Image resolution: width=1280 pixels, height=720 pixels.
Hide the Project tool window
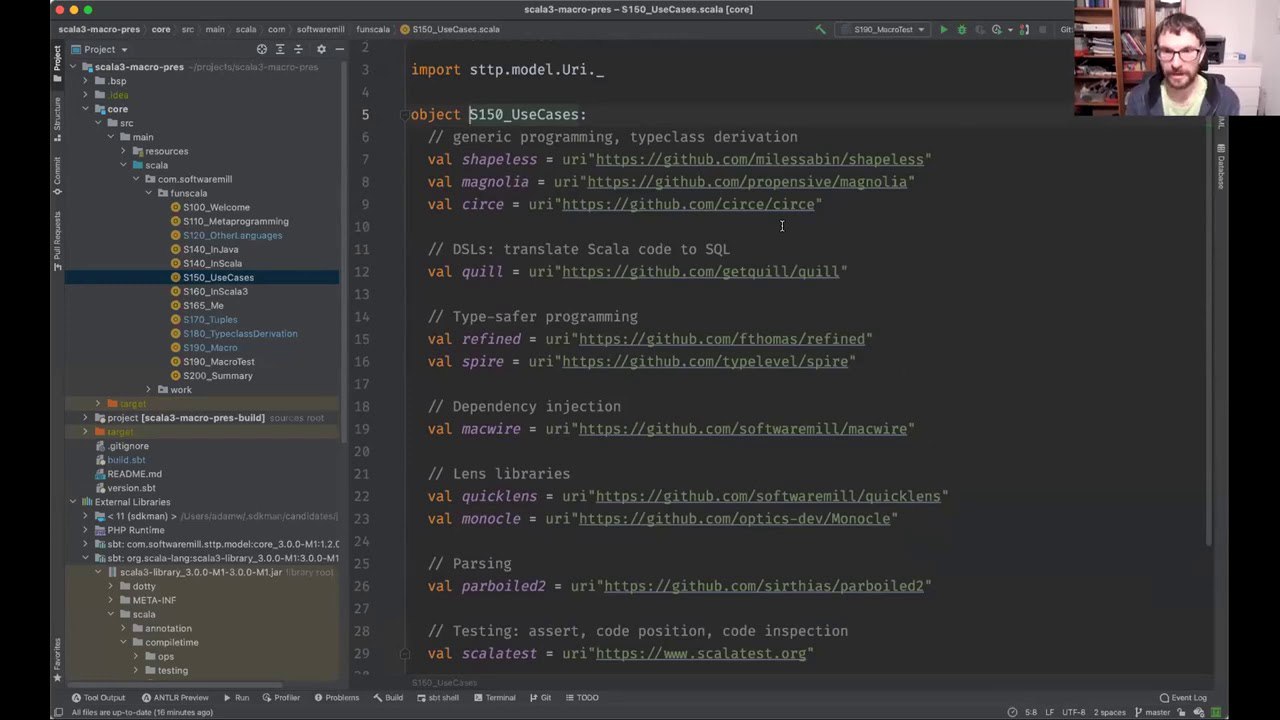(340, 49)
